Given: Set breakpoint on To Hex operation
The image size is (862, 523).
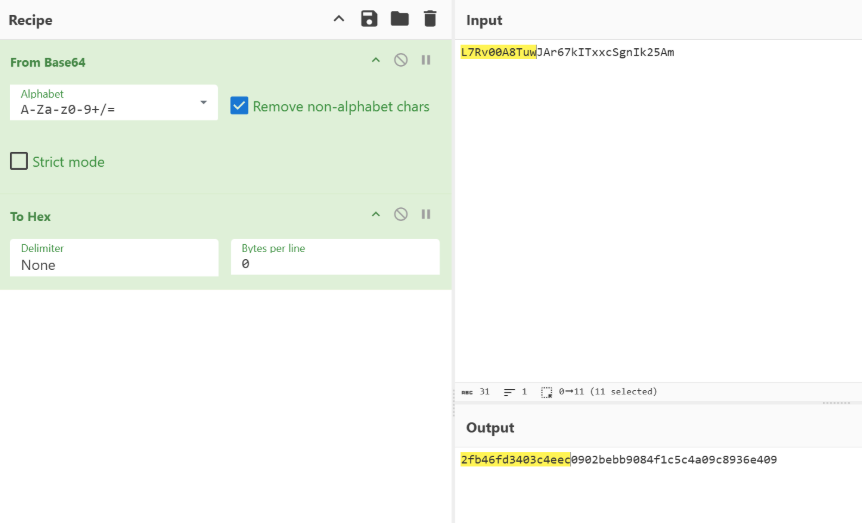Looking at the screenshot, I should [426, 215].
